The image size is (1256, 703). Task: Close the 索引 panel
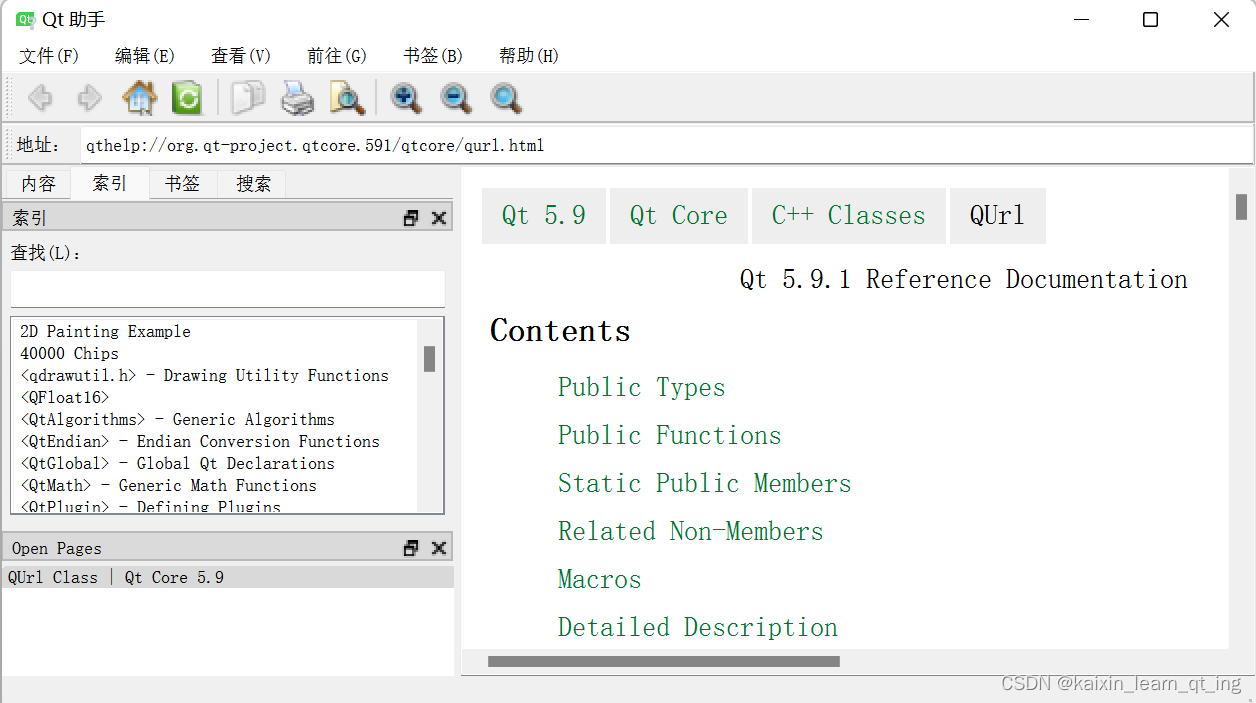pos(438,218)
